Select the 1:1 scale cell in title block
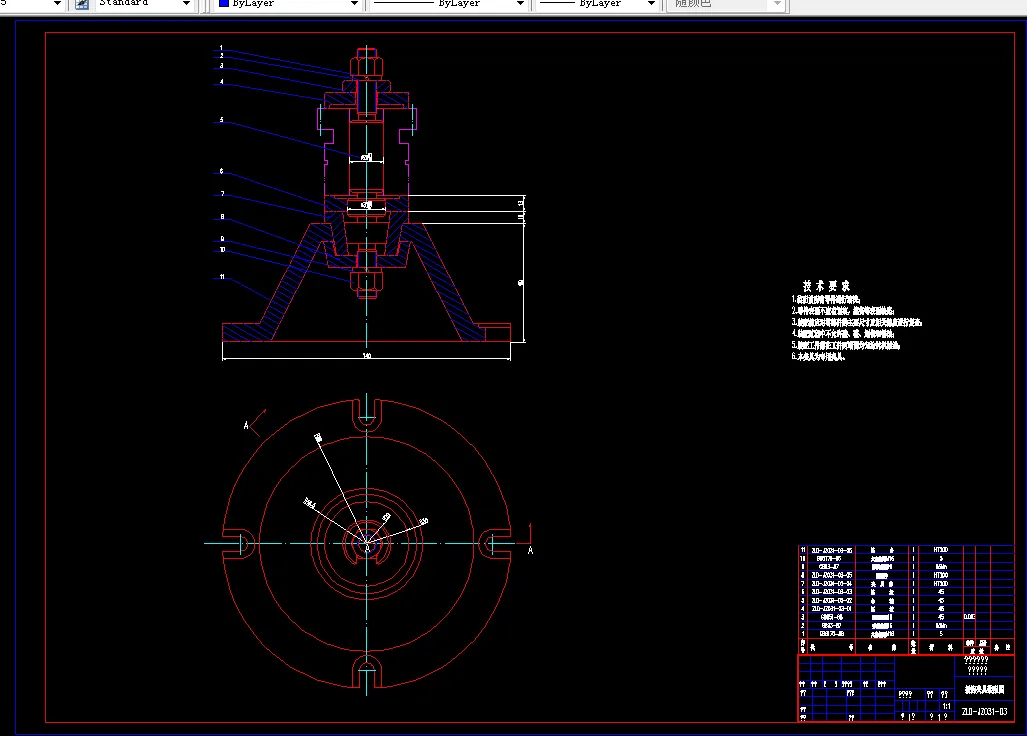The width and height of the screenshot is (1027, 736). (946, 706)
